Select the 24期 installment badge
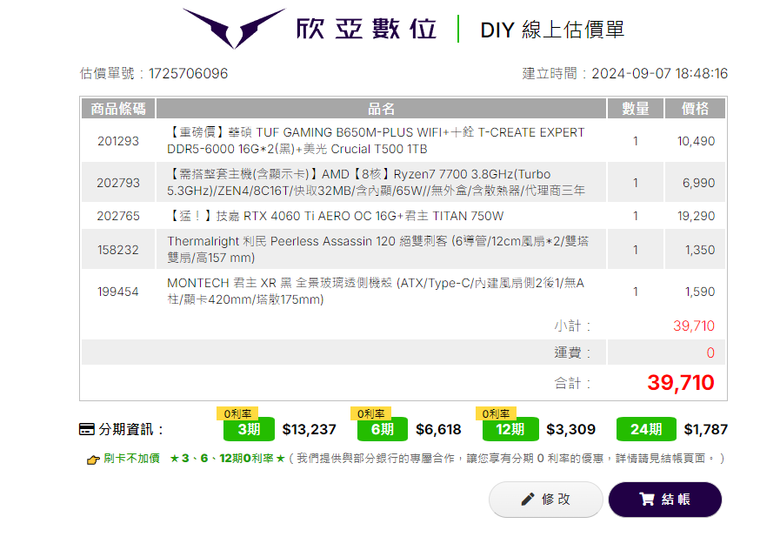Viewport: 780px width, 537px height. point(646,429)
